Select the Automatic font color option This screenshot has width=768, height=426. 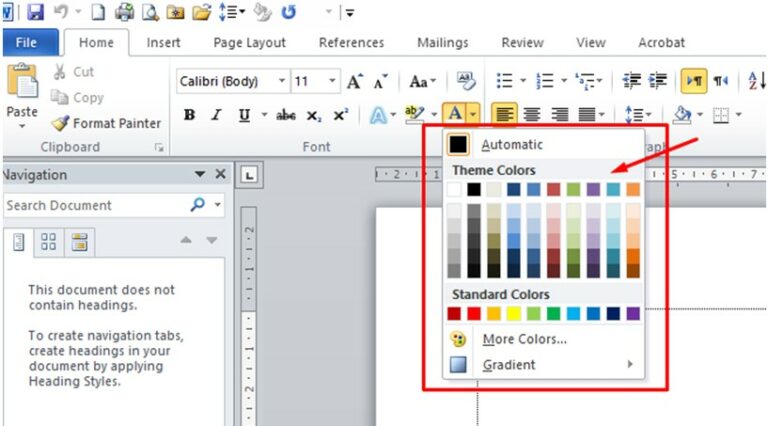coord(512,145)
